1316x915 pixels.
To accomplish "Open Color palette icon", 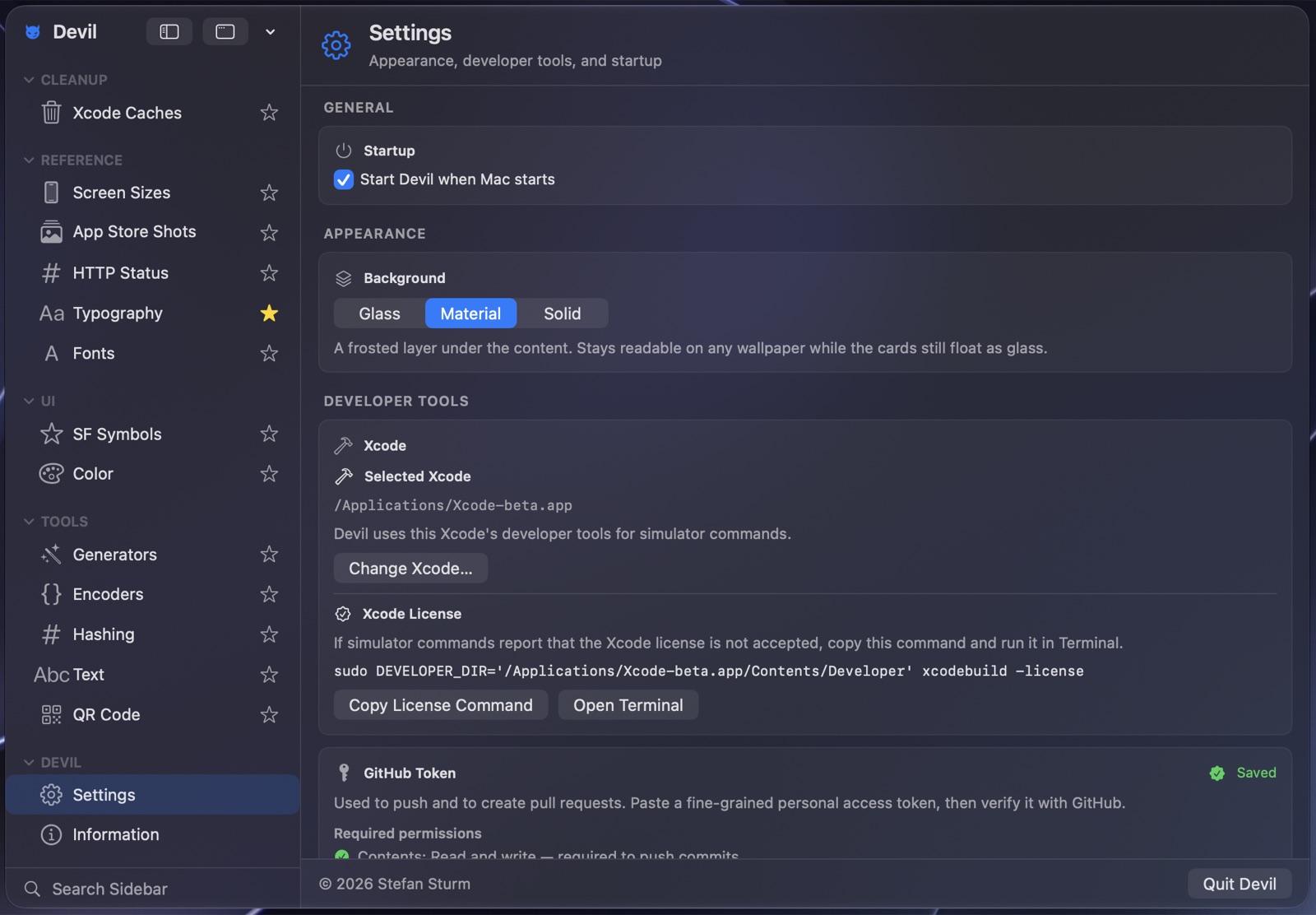I will [51, 474].
